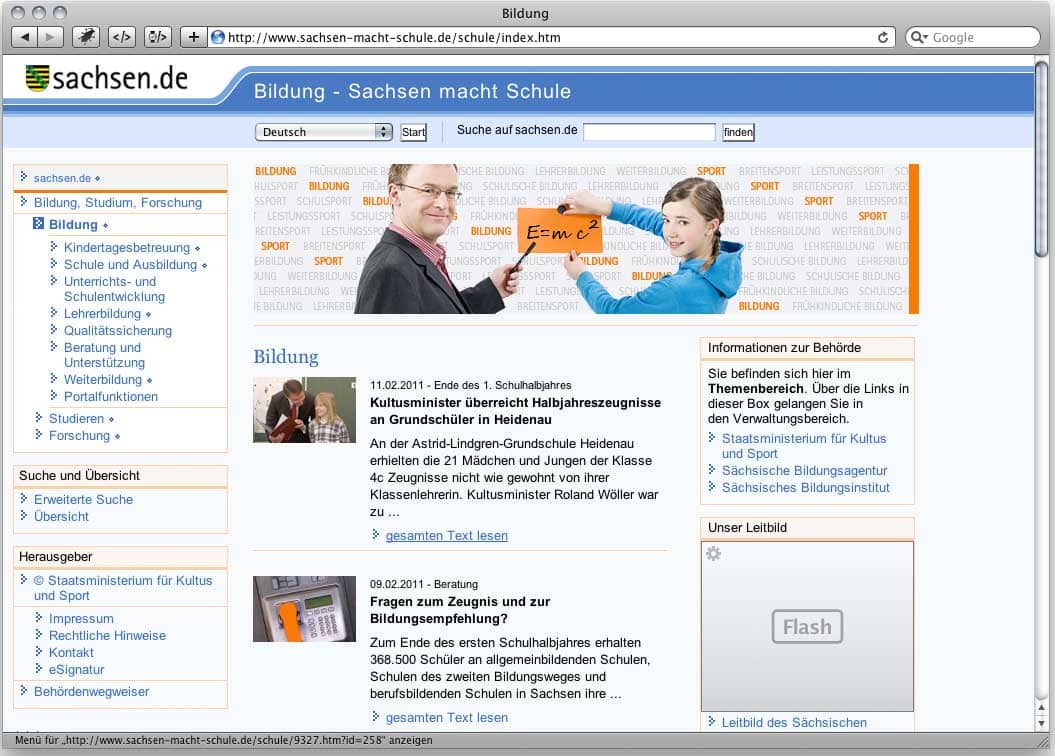
Task: Click the sachsen.de coat of arms logo
Action: point(38,78)
